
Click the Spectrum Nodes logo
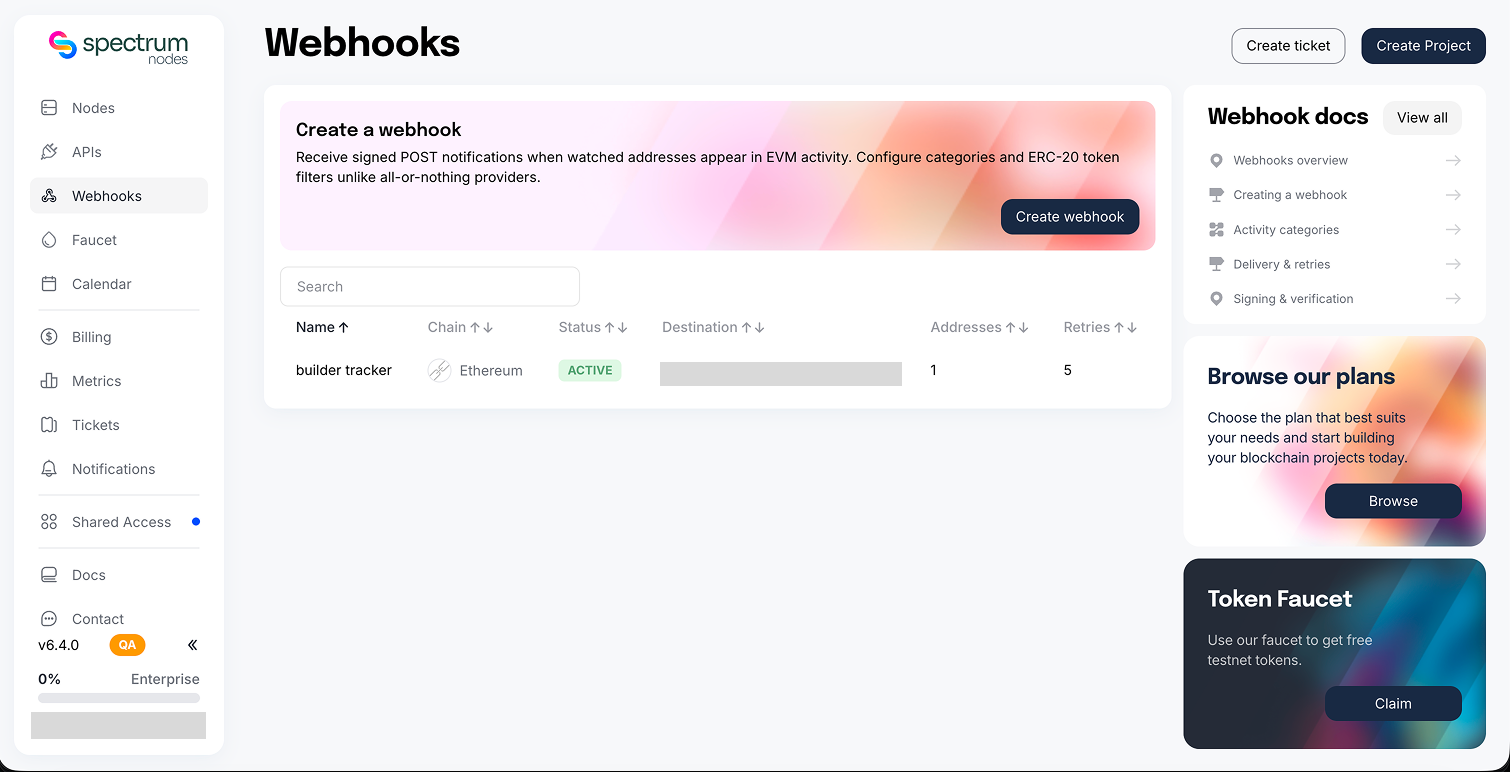pos(119,47)
